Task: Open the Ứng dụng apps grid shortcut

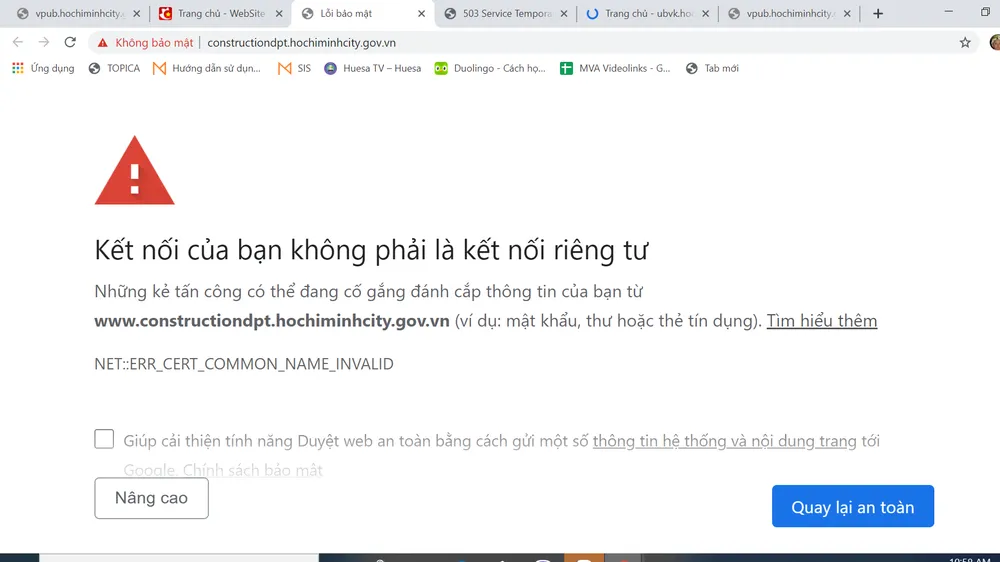Action: (x=43, y=68)
